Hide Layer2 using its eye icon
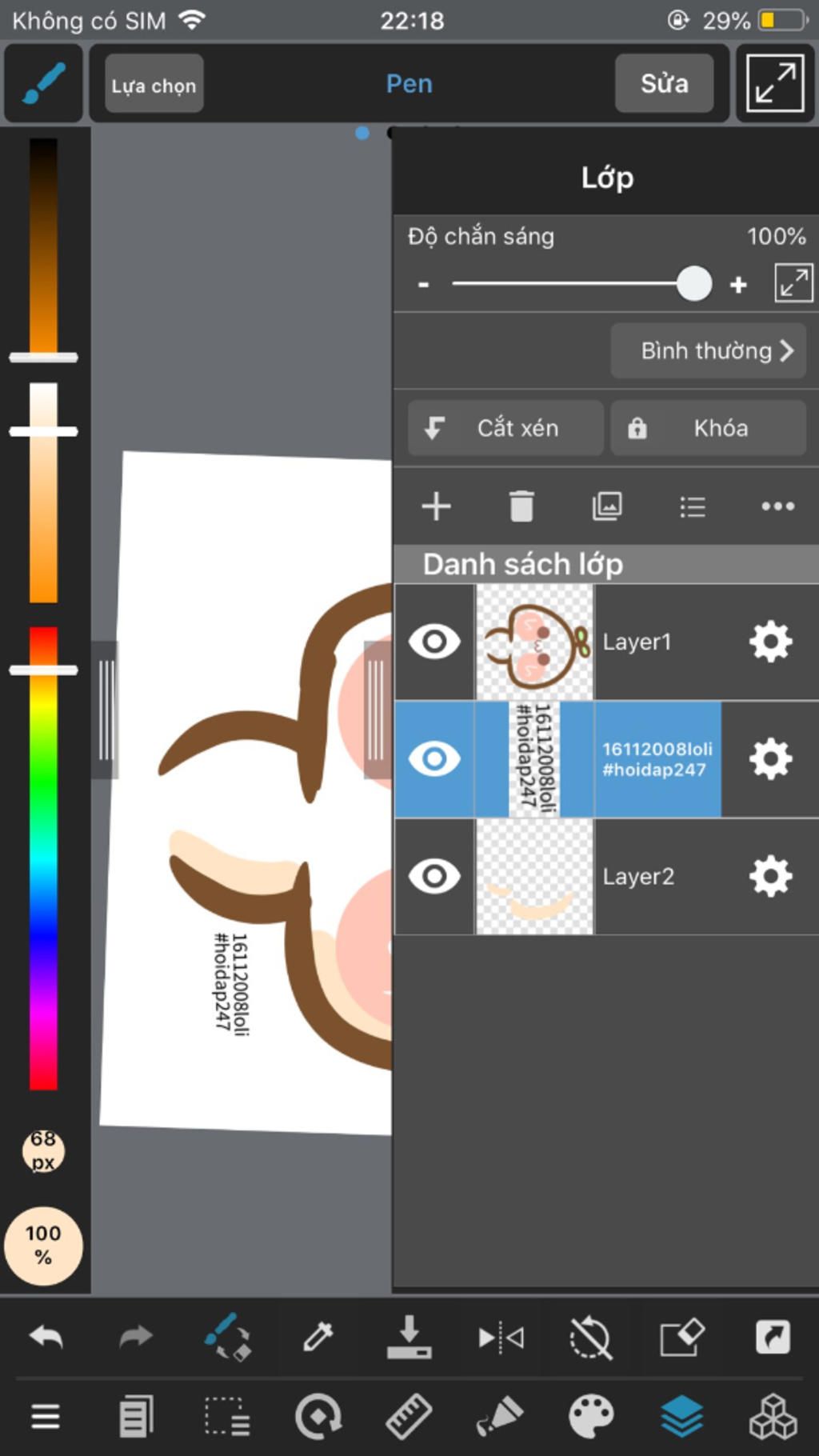Screen dimensions: 819x1456 pyautogui.click(x=434, y=876)
